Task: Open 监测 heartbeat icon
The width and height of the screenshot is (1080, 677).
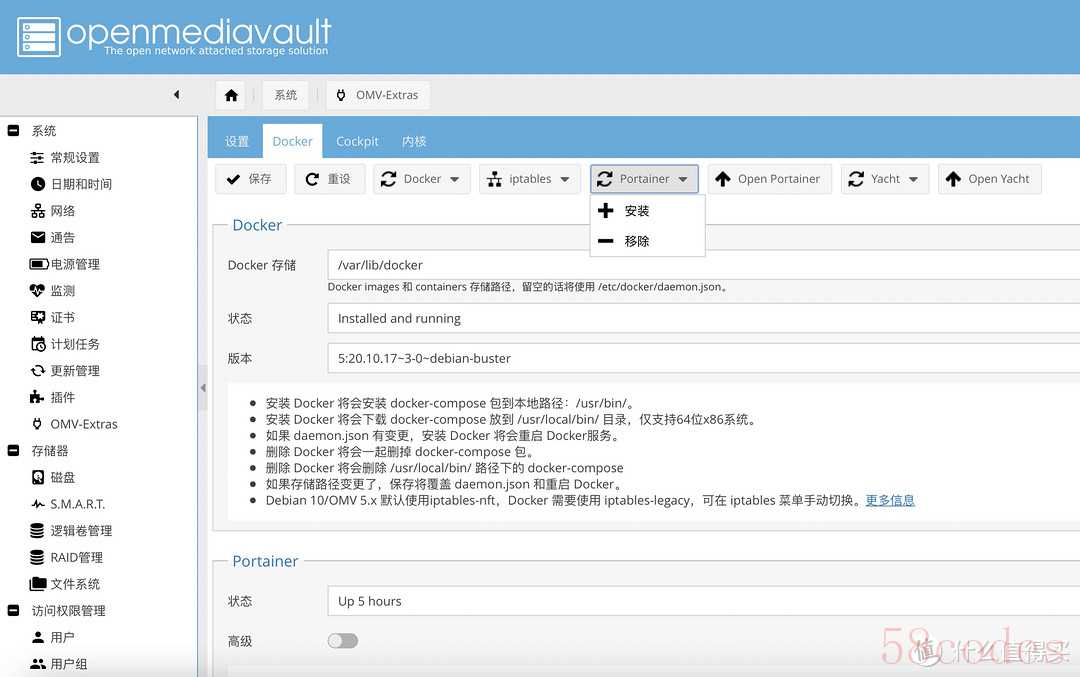Action: click(x=37, y=291)
